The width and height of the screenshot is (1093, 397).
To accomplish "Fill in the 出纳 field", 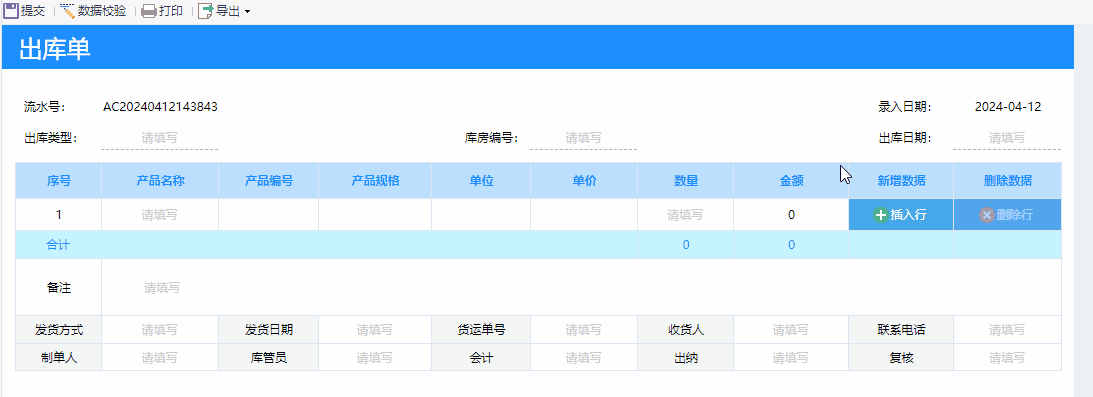I will click(790, 358).
